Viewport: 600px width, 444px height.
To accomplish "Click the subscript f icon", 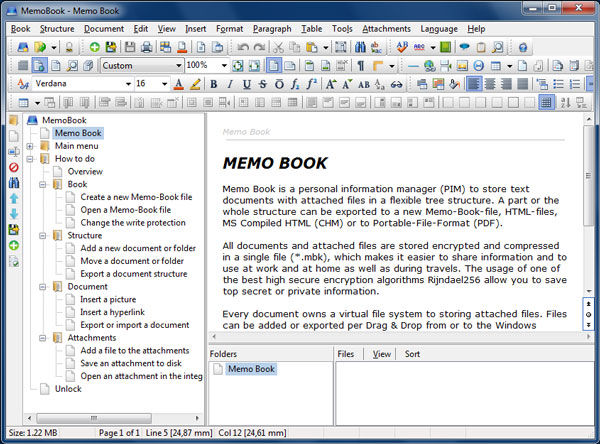I will [x=295, y=84].
